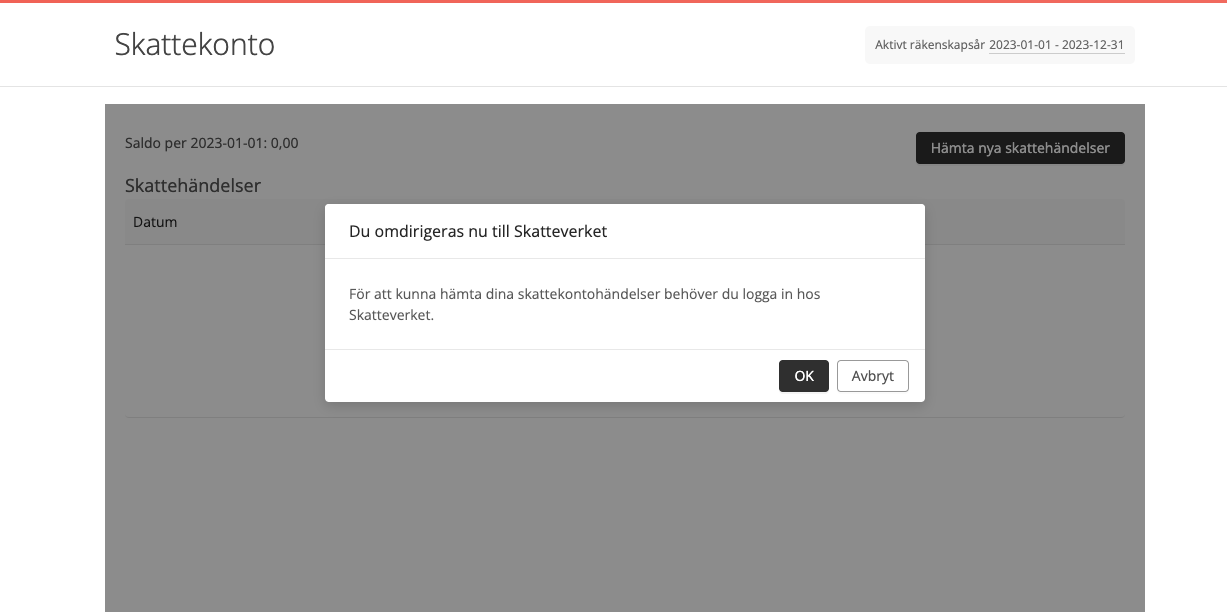Select the Datum column header

155,222
